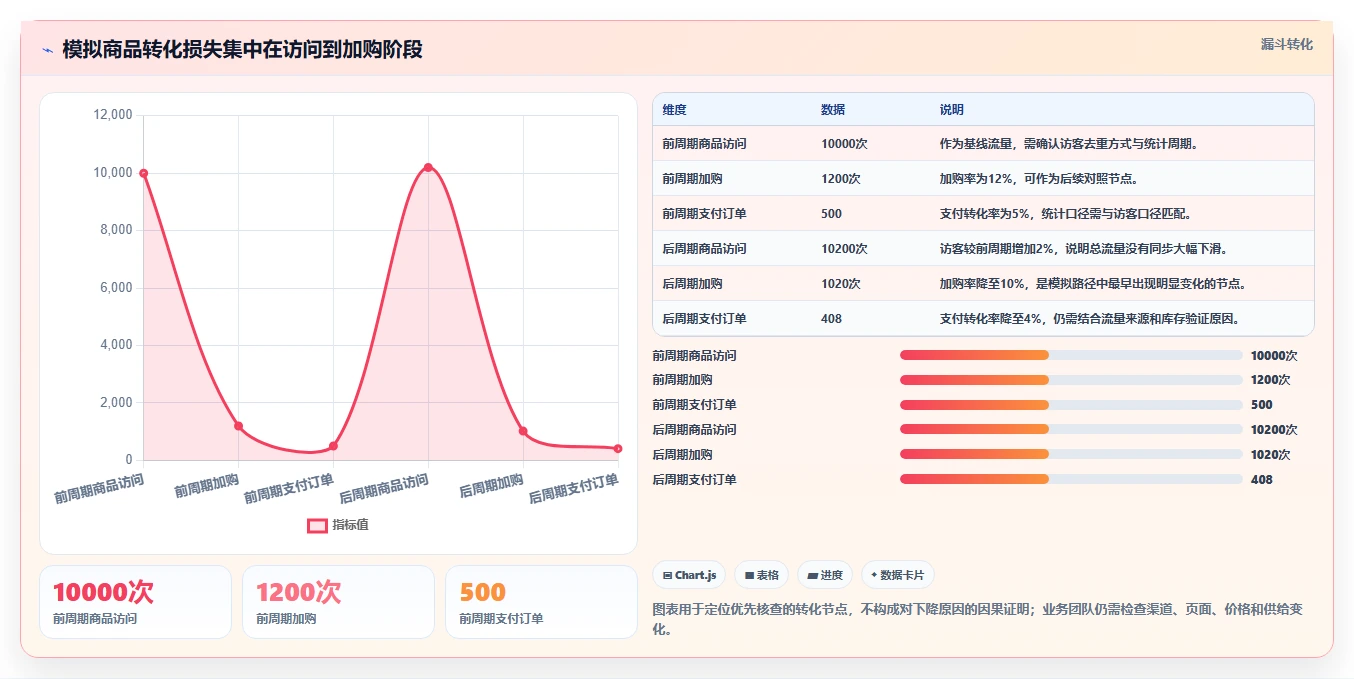Click the 10200次 table value
1354x679 pixels.
844,249
